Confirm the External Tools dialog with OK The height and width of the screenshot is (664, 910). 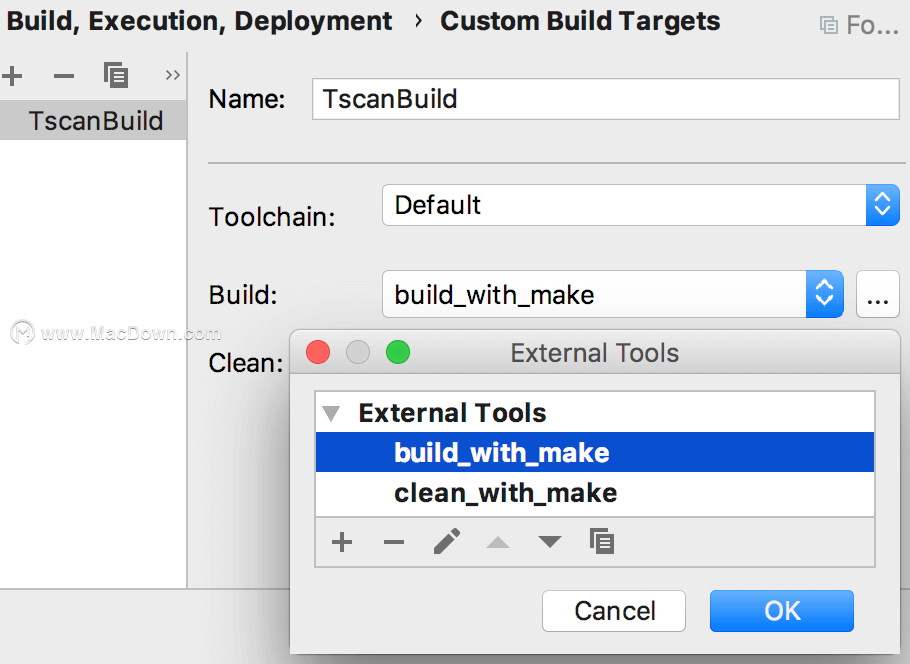(x=782, y=611)
